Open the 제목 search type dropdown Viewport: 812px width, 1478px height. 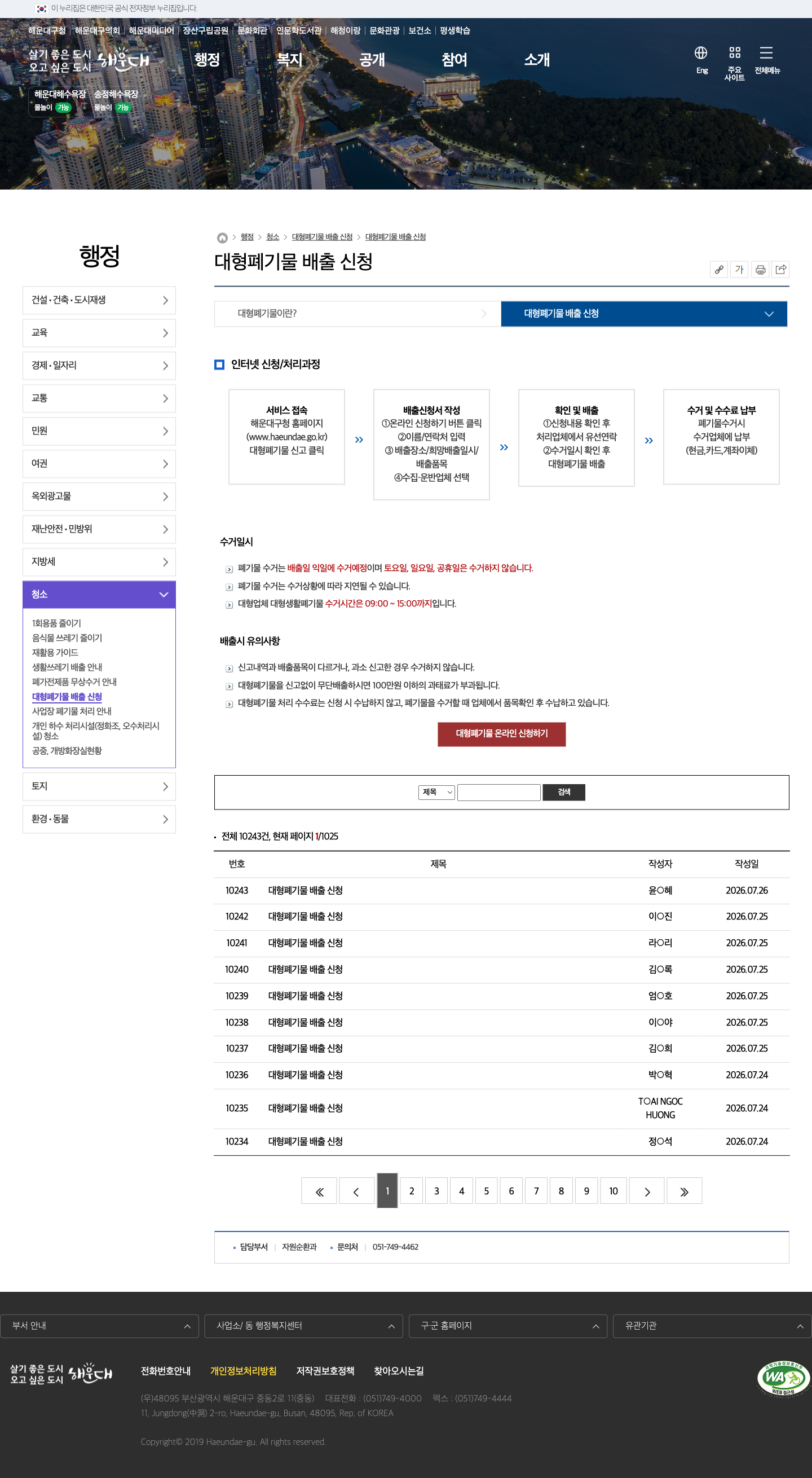coord(436,793)
